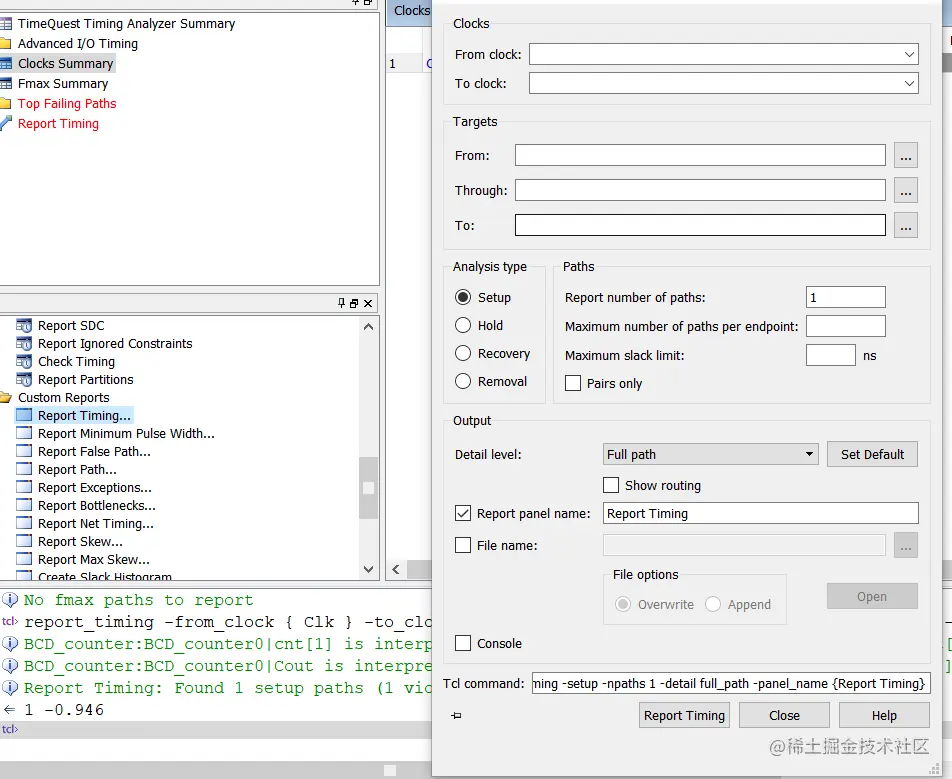The image size is (952, 779).
Task: Click the To targets input field
Action: [700, 225]
